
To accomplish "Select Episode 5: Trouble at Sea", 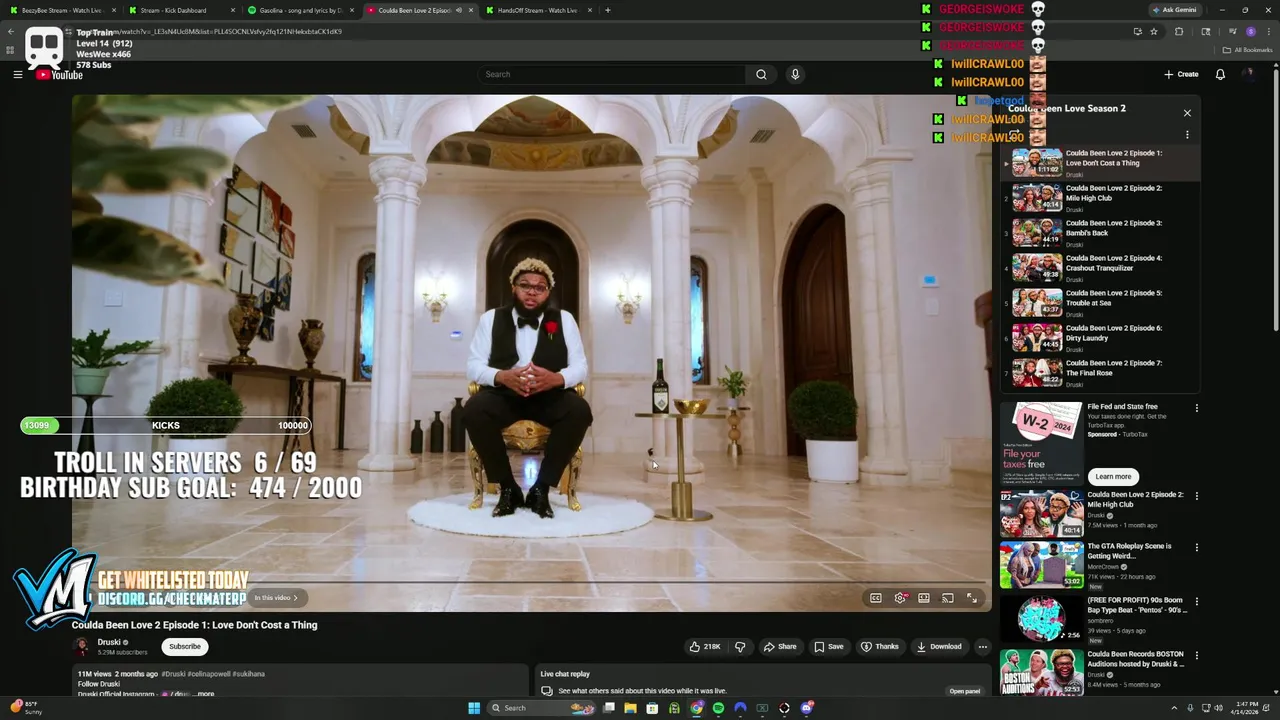I will click(x=1100, y=303).
